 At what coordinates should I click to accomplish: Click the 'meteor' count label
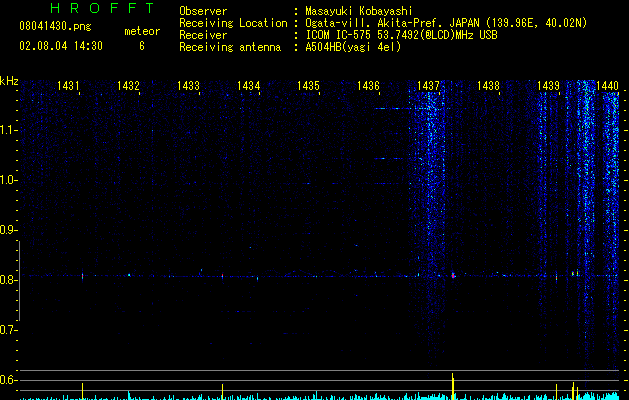[142, 31]
